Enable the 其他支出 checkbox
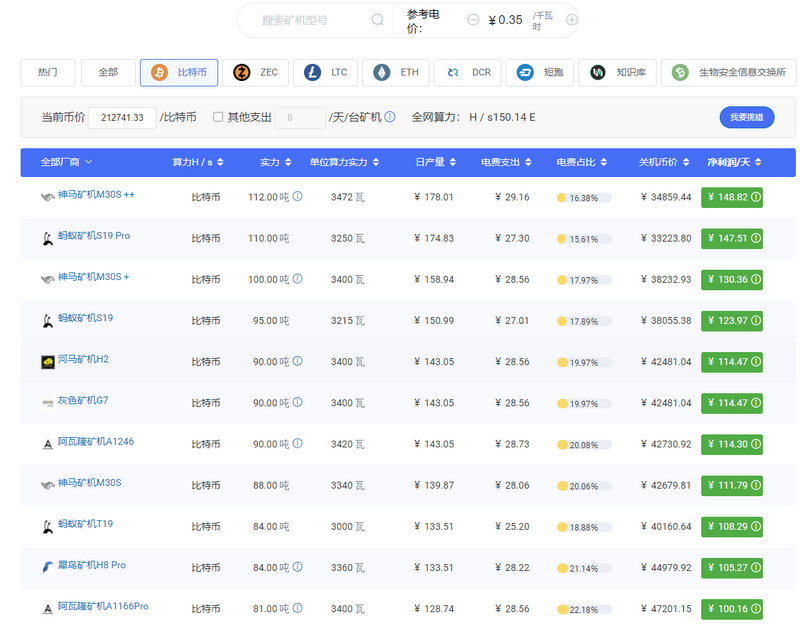 point(218,117)
